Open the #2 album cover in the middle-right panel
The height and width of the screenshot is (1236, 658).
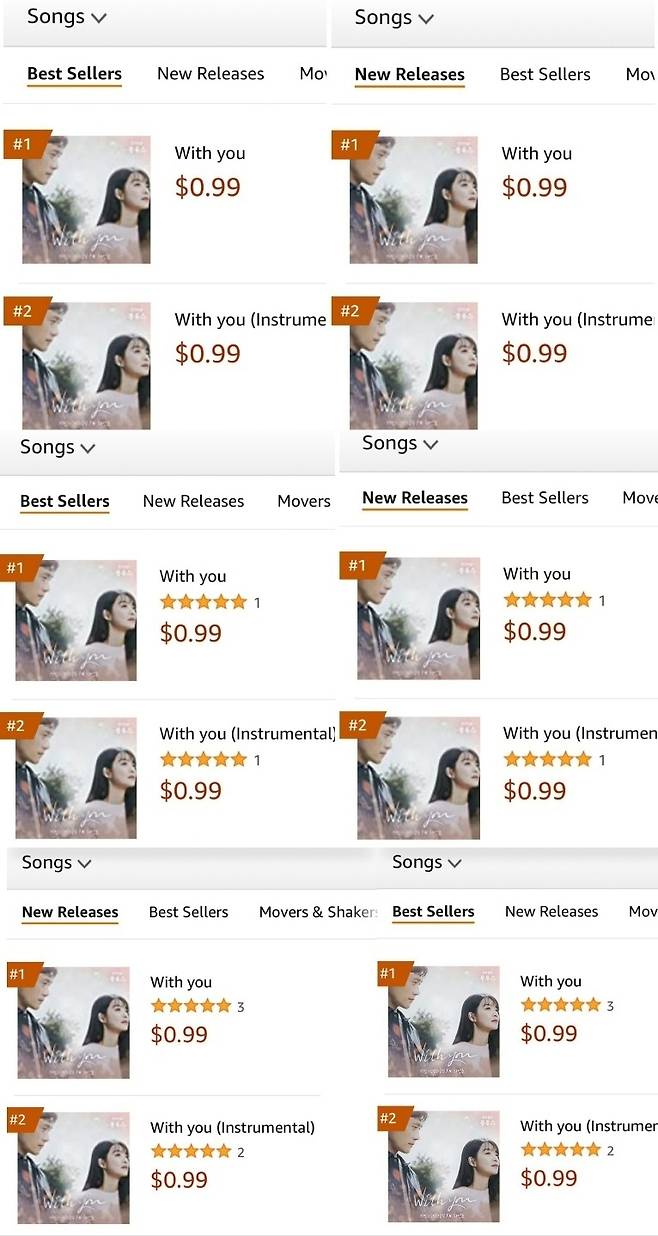click(x=418, y=777)
